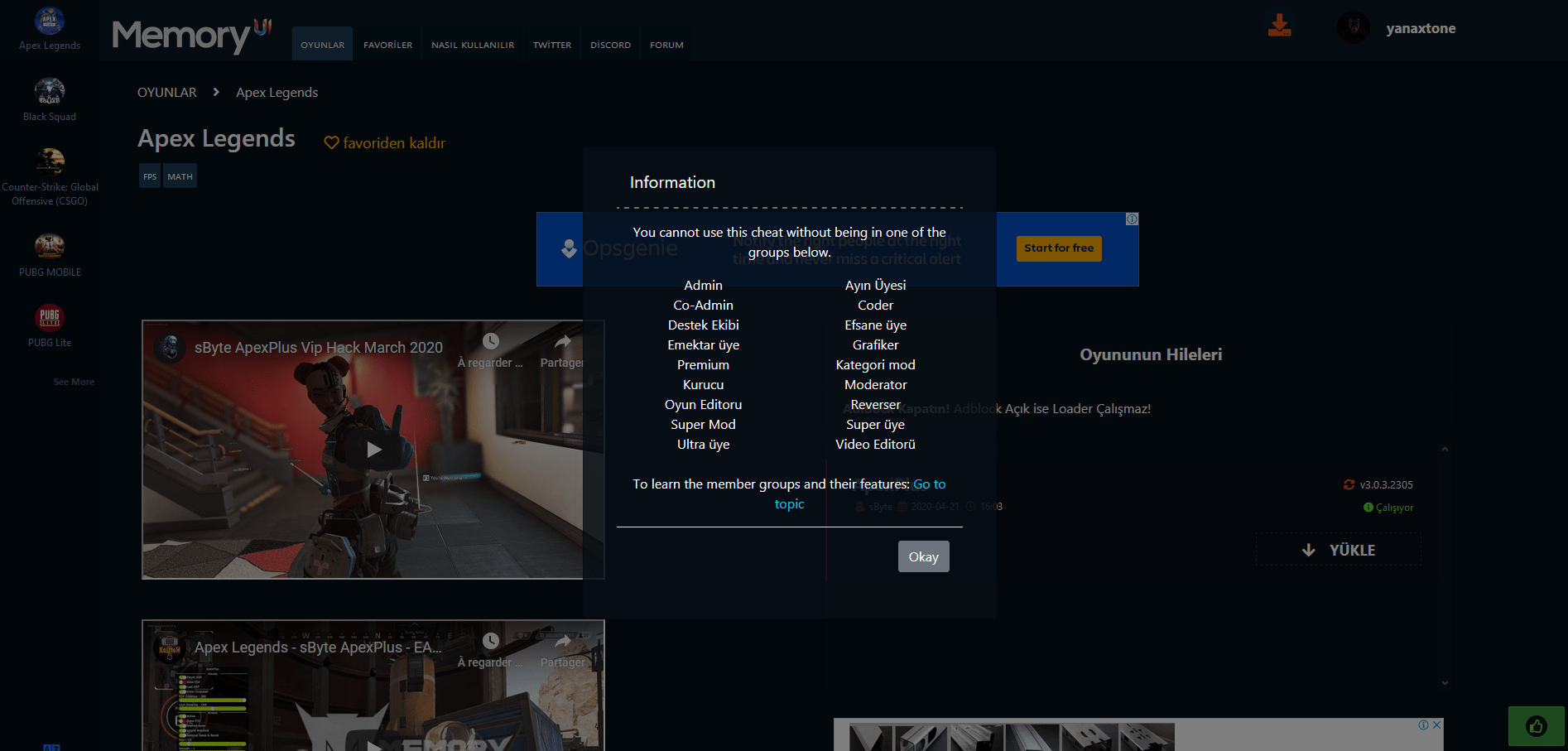Click Apex Legends breadcrumb link
The width and height of the screenshot is (1568, 751).
tap(277, 92)
